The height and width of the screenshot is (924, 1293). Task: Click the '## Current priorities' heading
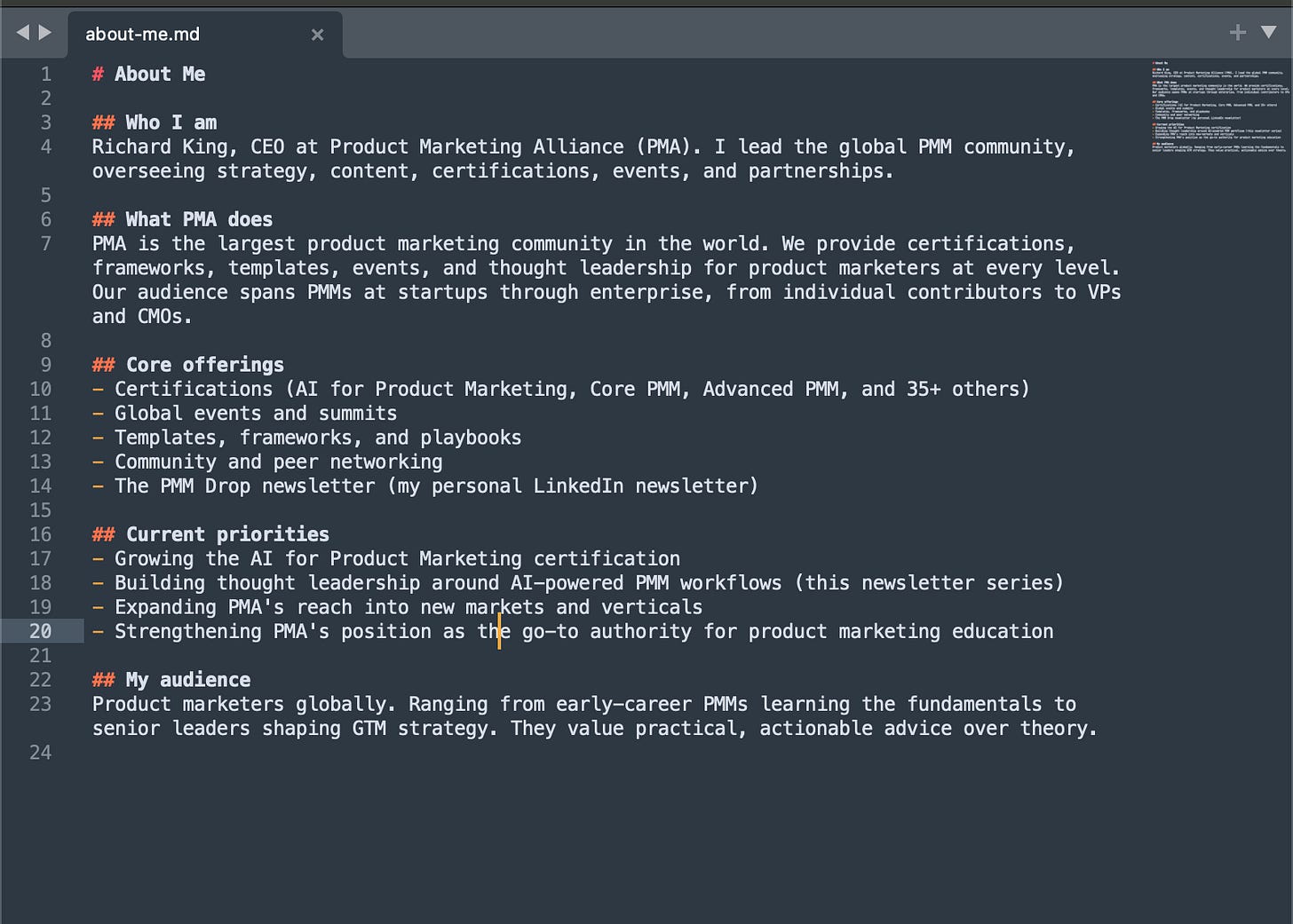pos(210,534)
